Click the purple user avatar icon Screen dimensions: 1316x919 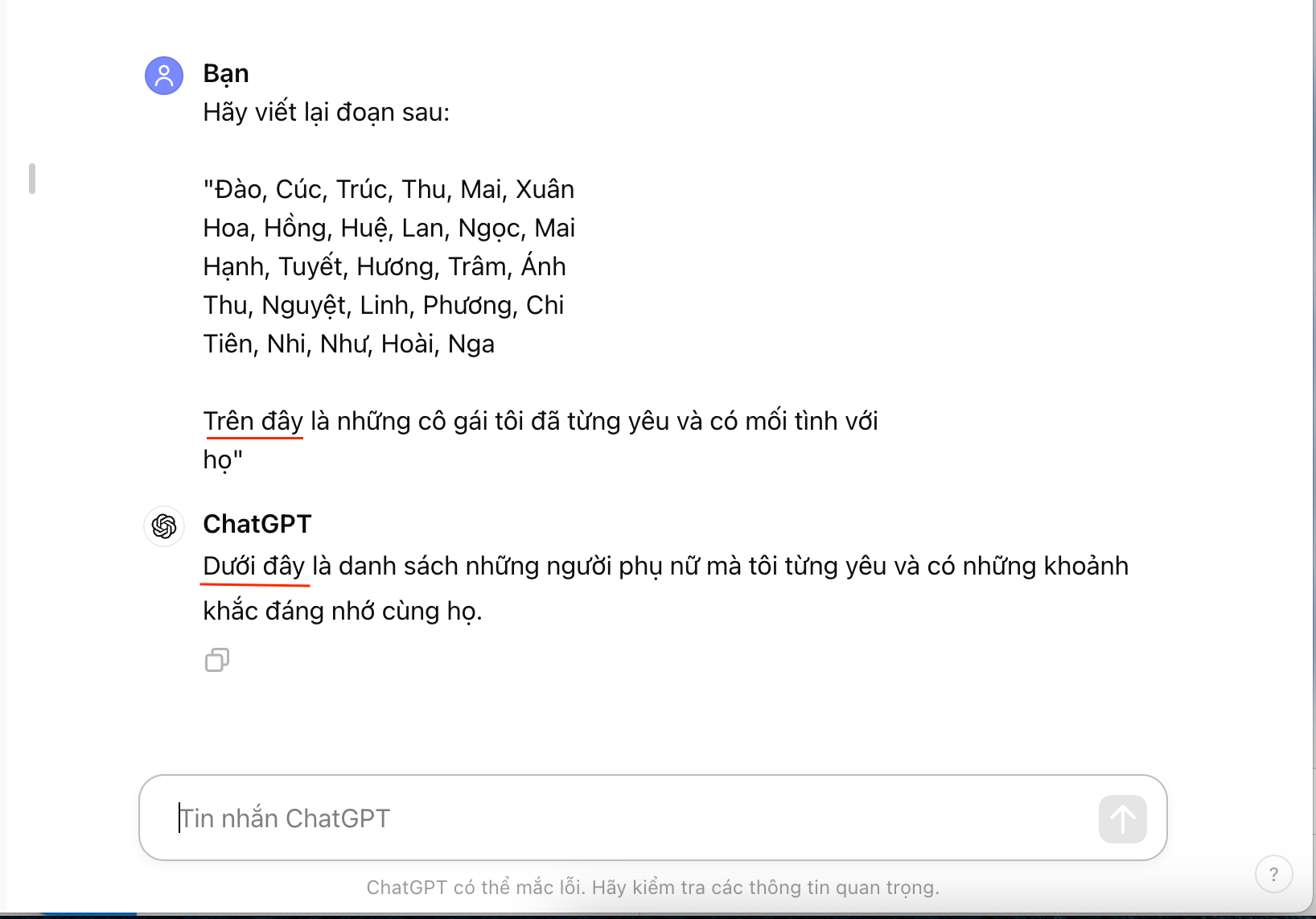164,76
